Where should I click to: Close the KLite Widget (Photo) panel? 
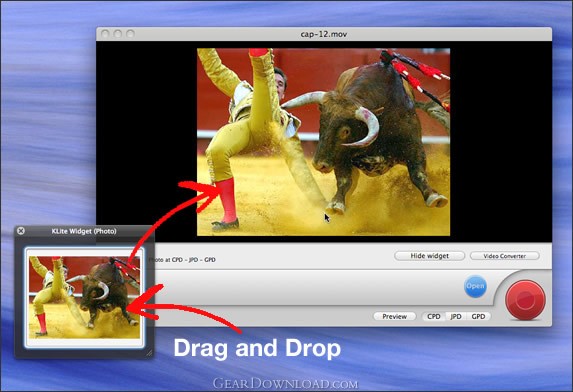coord(21,231)
